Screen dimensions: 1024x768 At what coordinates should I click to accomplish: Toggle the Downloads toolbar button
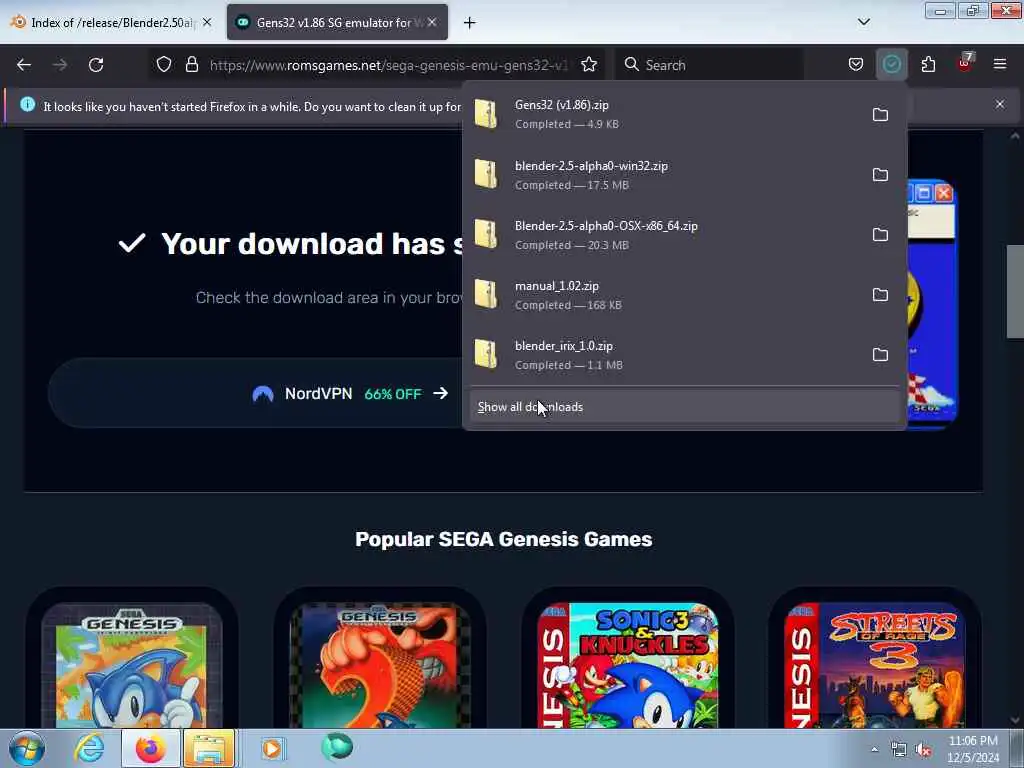(x=891, y=64)
